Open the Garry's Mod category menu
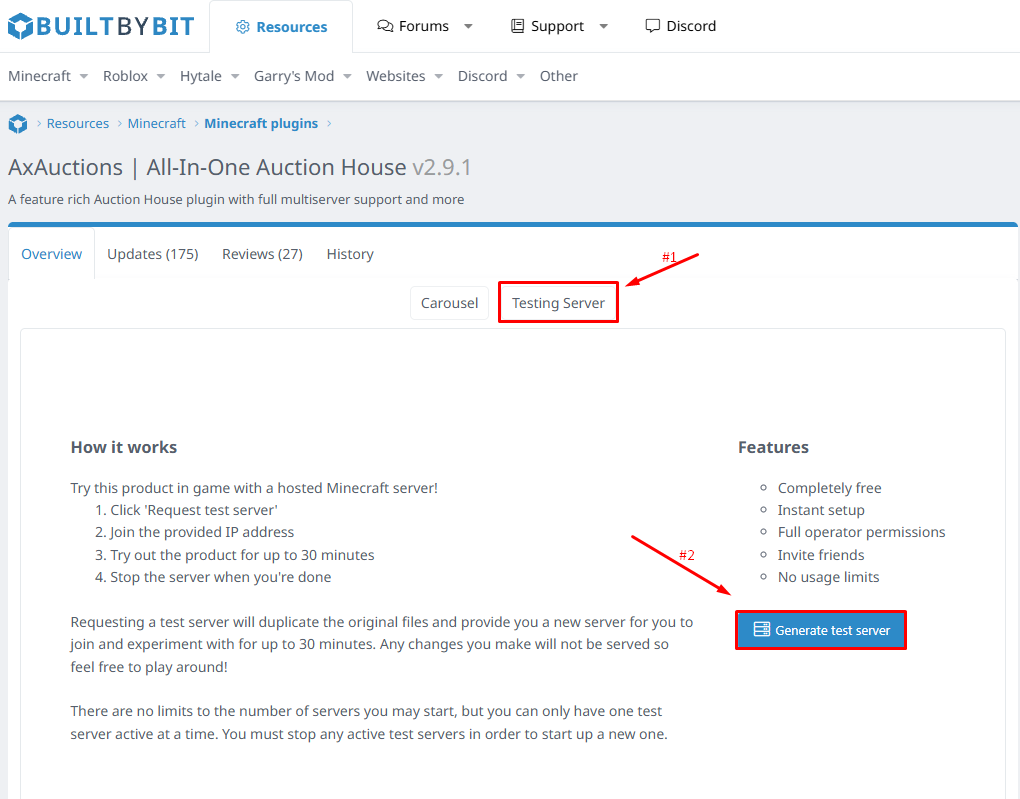 [x=294, y=76]
